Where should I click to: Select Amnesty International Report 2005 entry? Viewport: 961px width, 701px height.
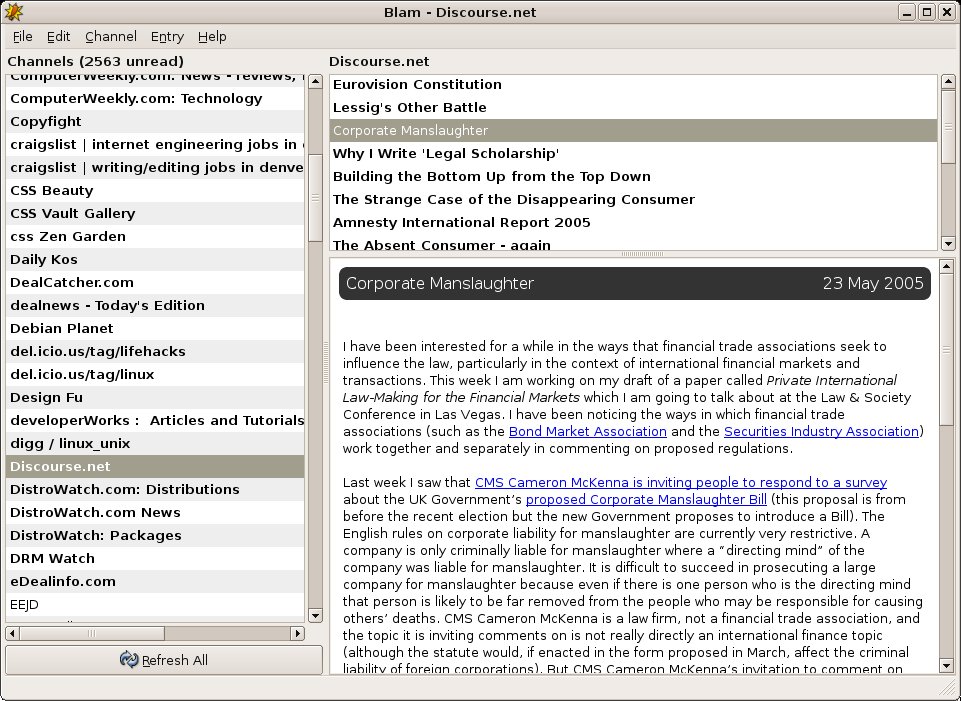click(x=633, y=222)
